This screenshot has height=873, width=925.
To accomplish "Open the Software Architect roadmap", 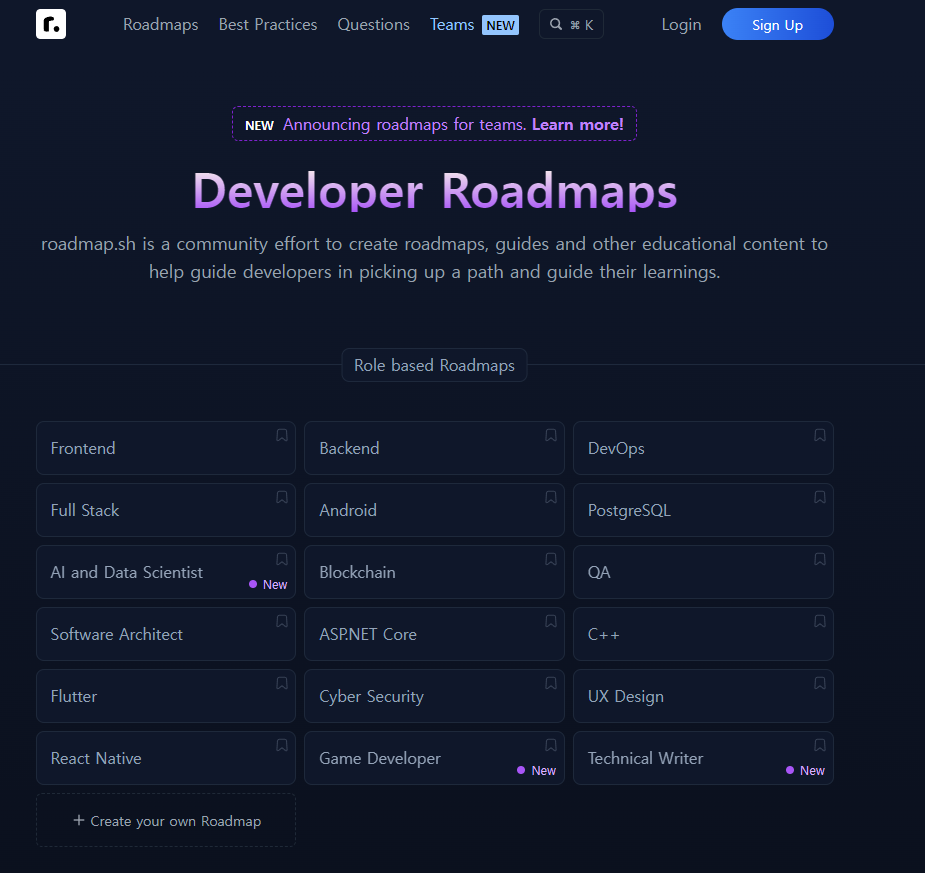I will pos(166,634).
